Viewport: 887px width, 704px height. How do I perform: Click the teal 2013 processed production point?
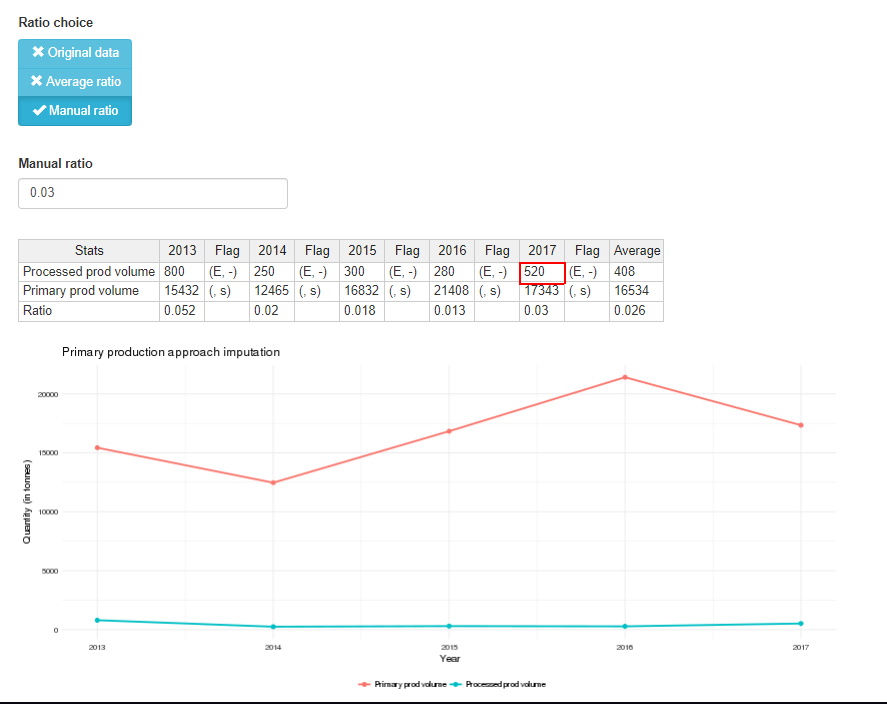coord(97,620)
